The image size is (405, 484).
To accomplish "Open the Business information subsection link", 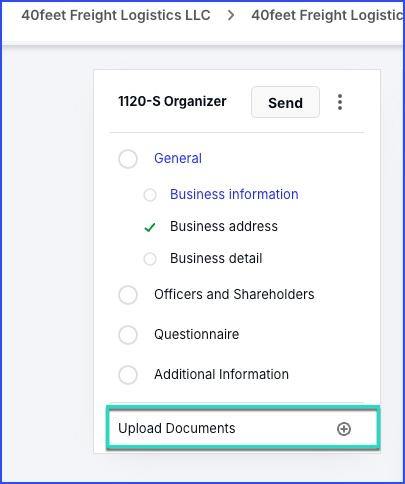I will point(234,194).
